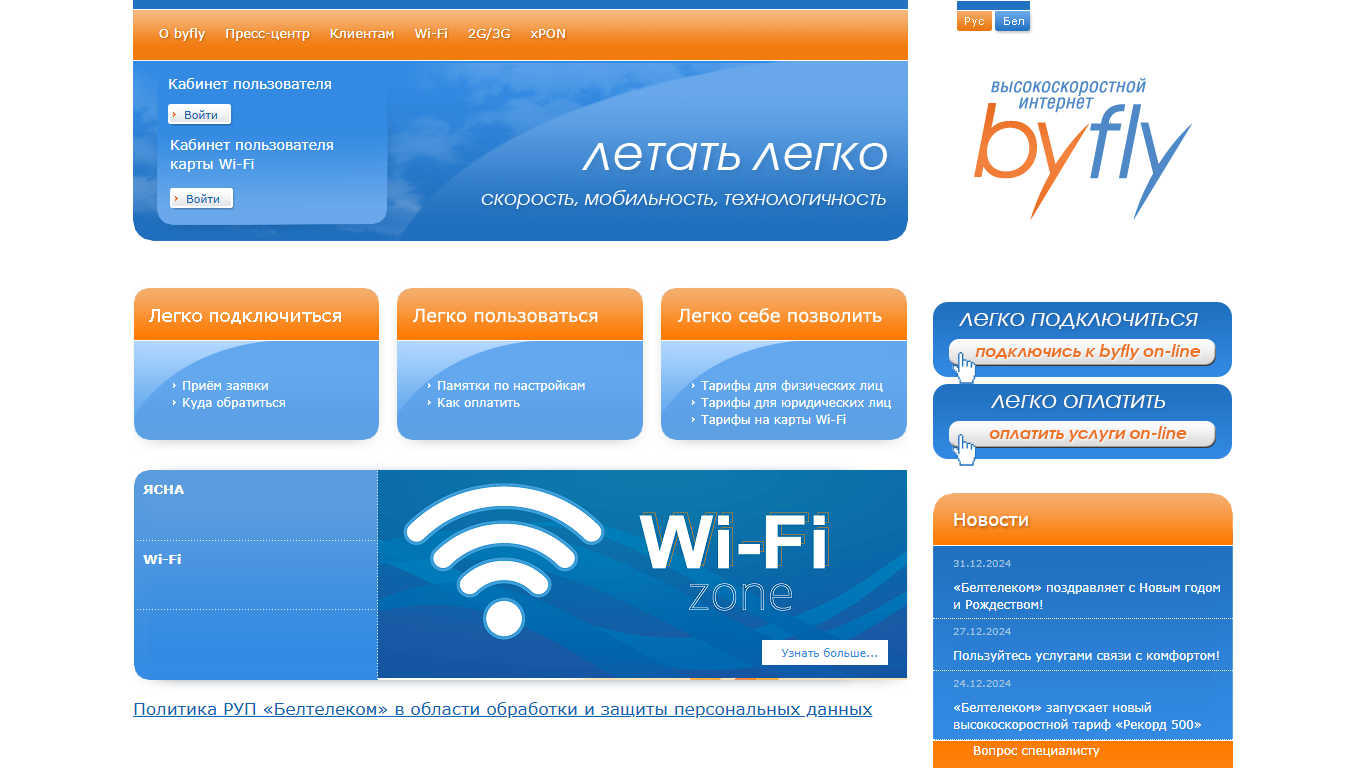Open Памятки по настройкам link
1366x768 pixels.
point(511,385)
